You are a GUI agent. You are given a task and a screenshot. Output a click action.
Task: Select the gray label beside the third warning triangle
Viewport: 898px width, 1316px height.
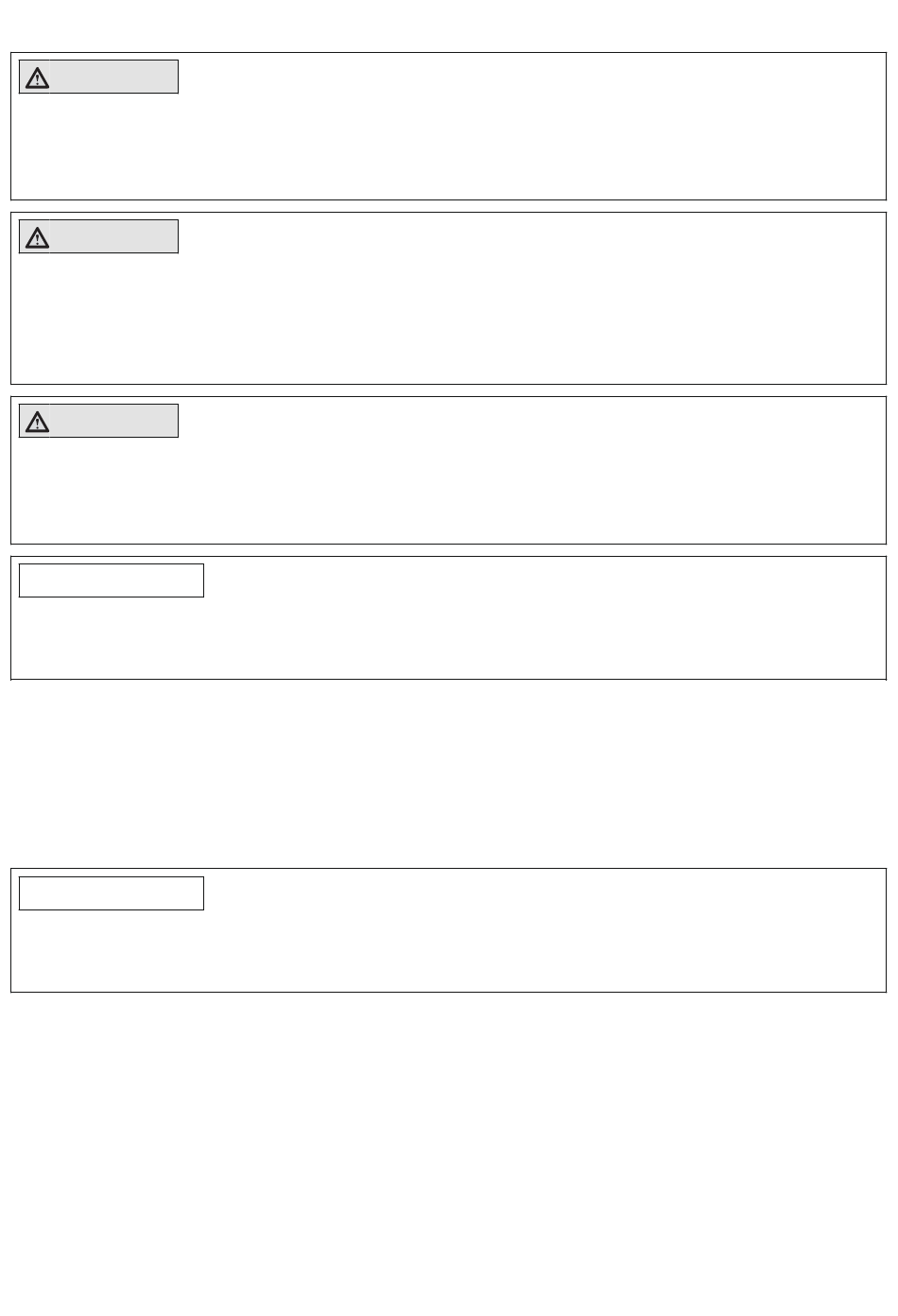point(113,422)
